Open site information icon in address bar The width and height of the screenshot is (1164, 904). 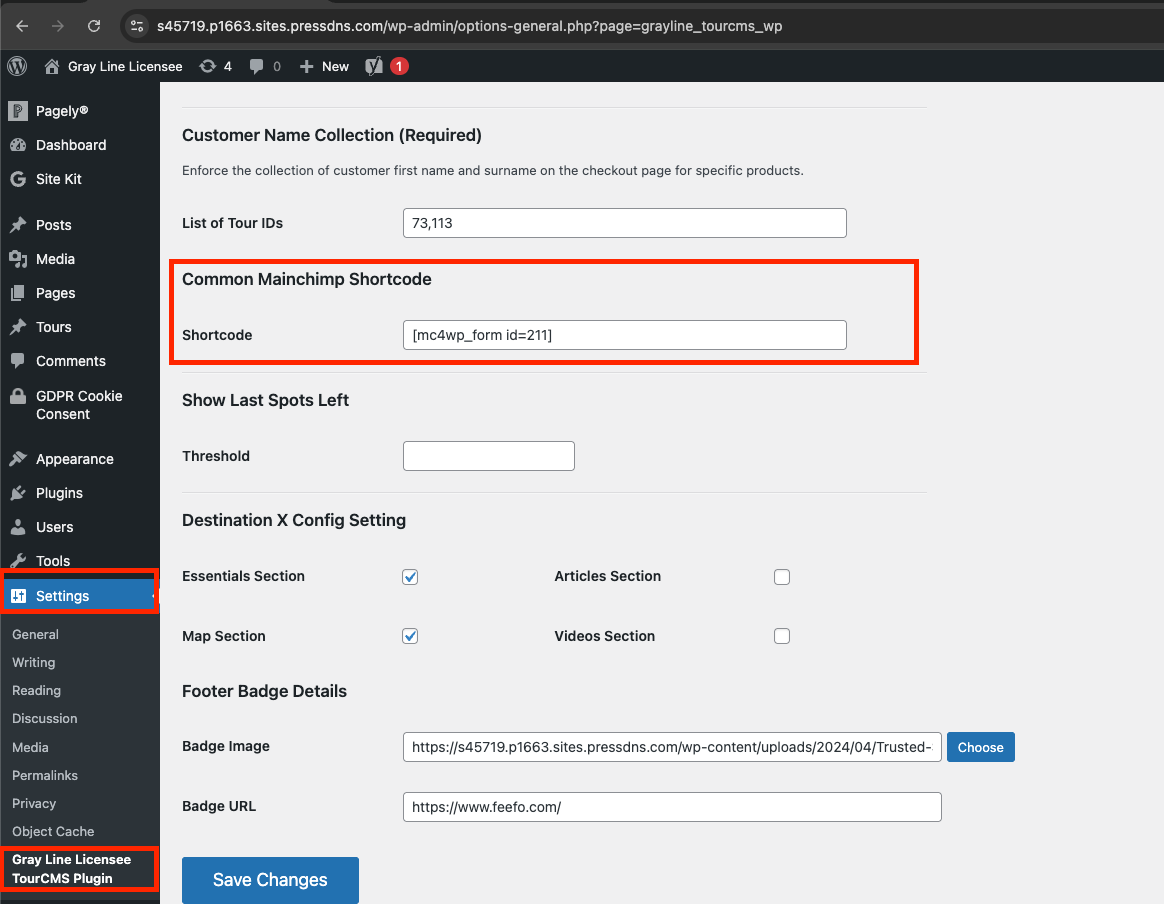pos(137,26)
